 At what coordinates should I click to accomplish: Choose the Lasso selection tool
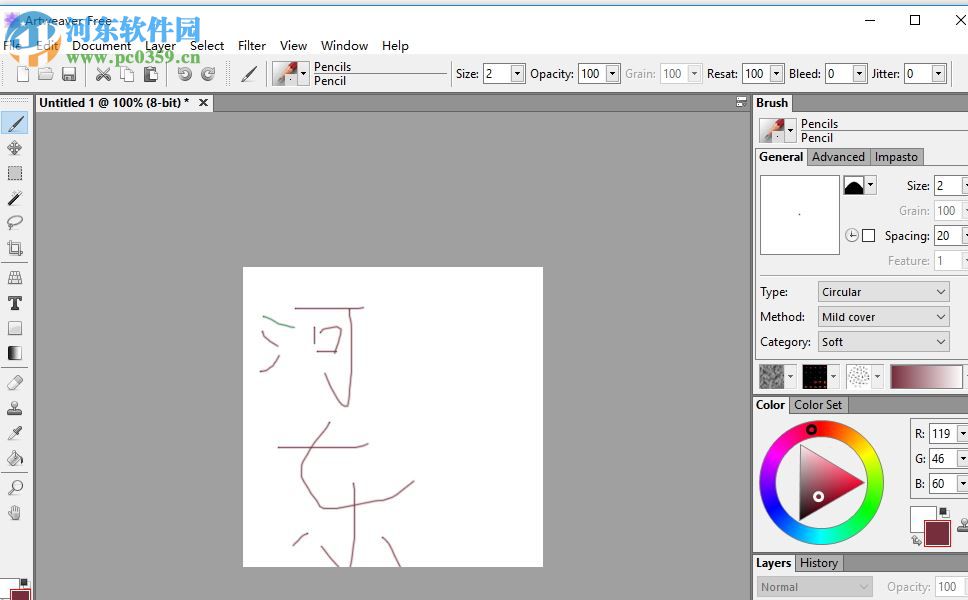coord(14,223)
